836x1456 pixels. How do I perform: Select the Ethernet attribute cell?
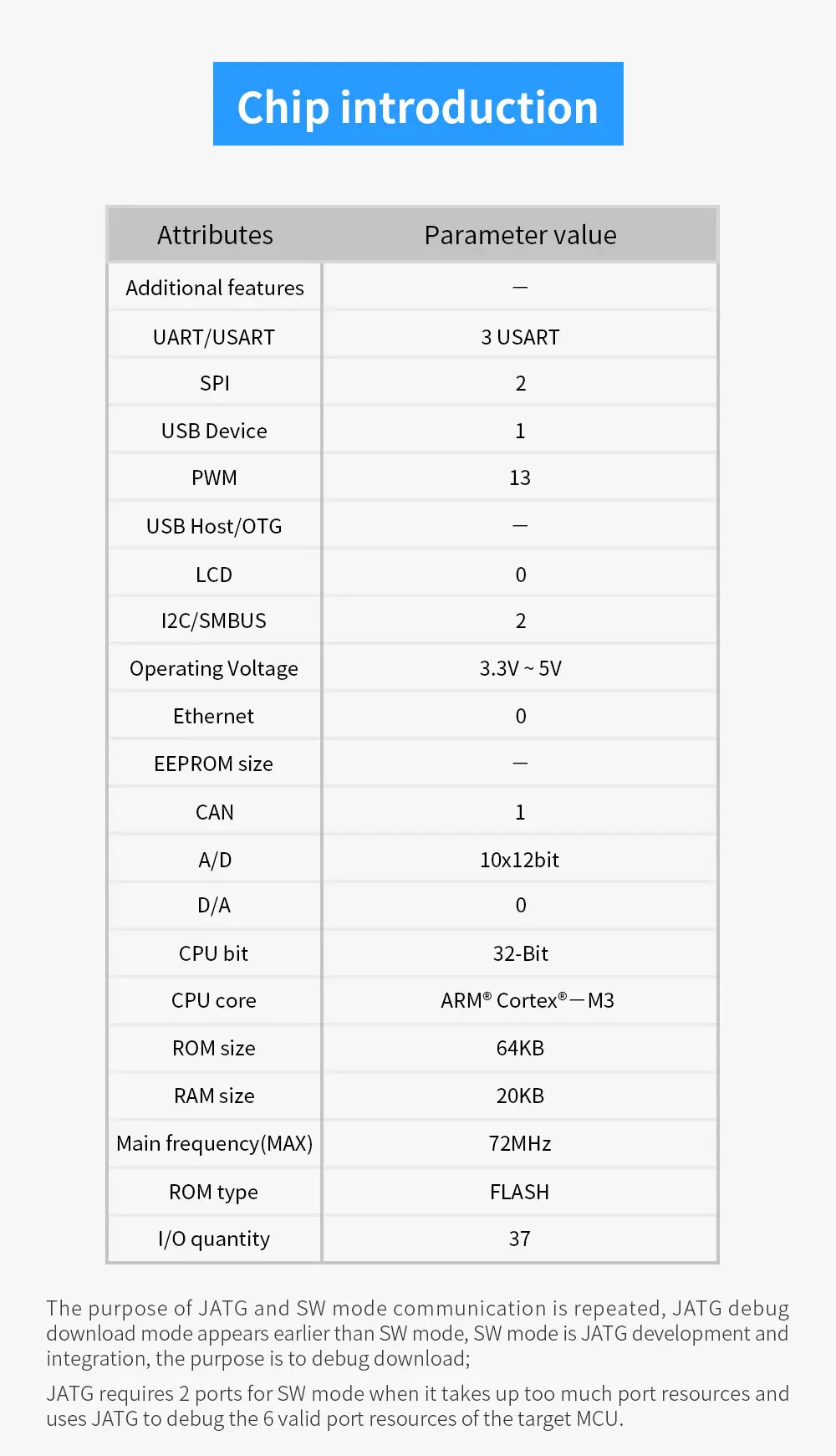pyautogui.click(x=214, y=716)
